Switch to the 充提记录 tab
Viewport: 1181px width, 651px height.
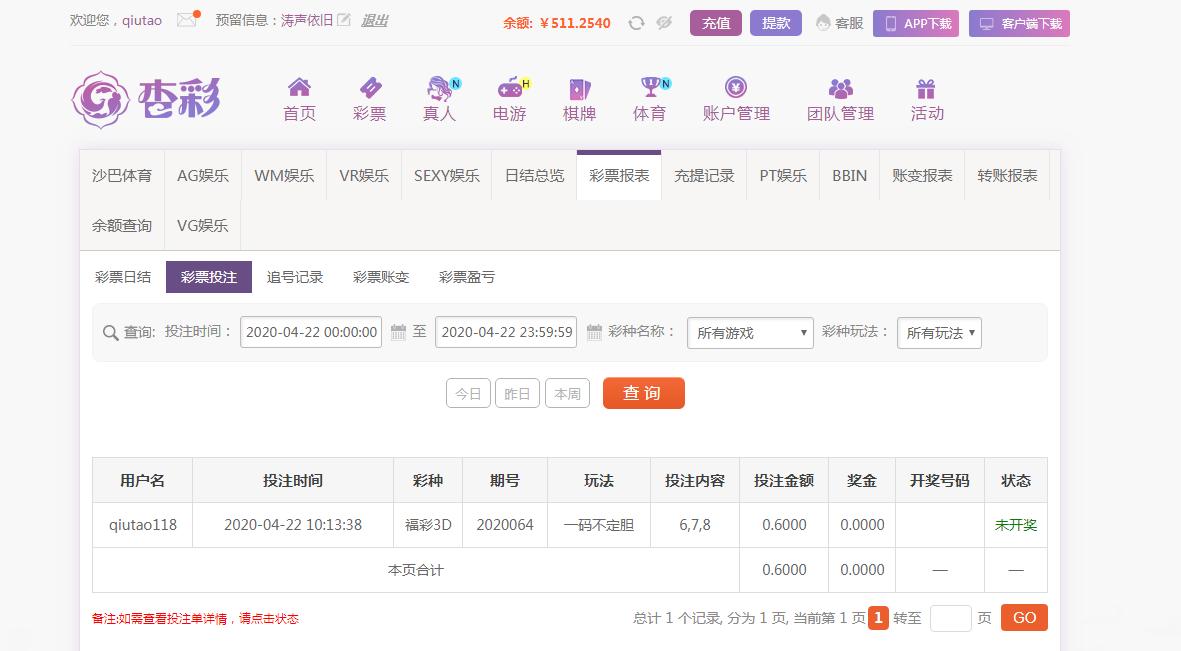704,176
